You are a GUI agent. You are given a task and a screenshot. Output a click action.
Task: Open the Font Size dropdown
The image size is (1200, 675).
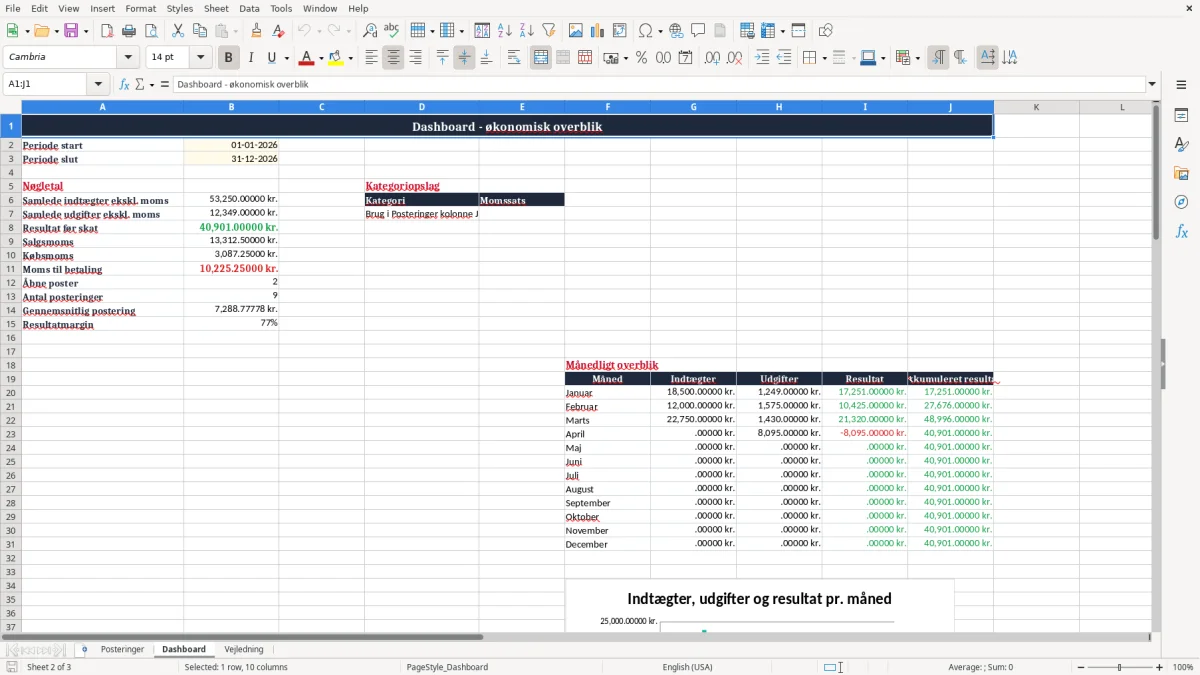coord(200,58)
